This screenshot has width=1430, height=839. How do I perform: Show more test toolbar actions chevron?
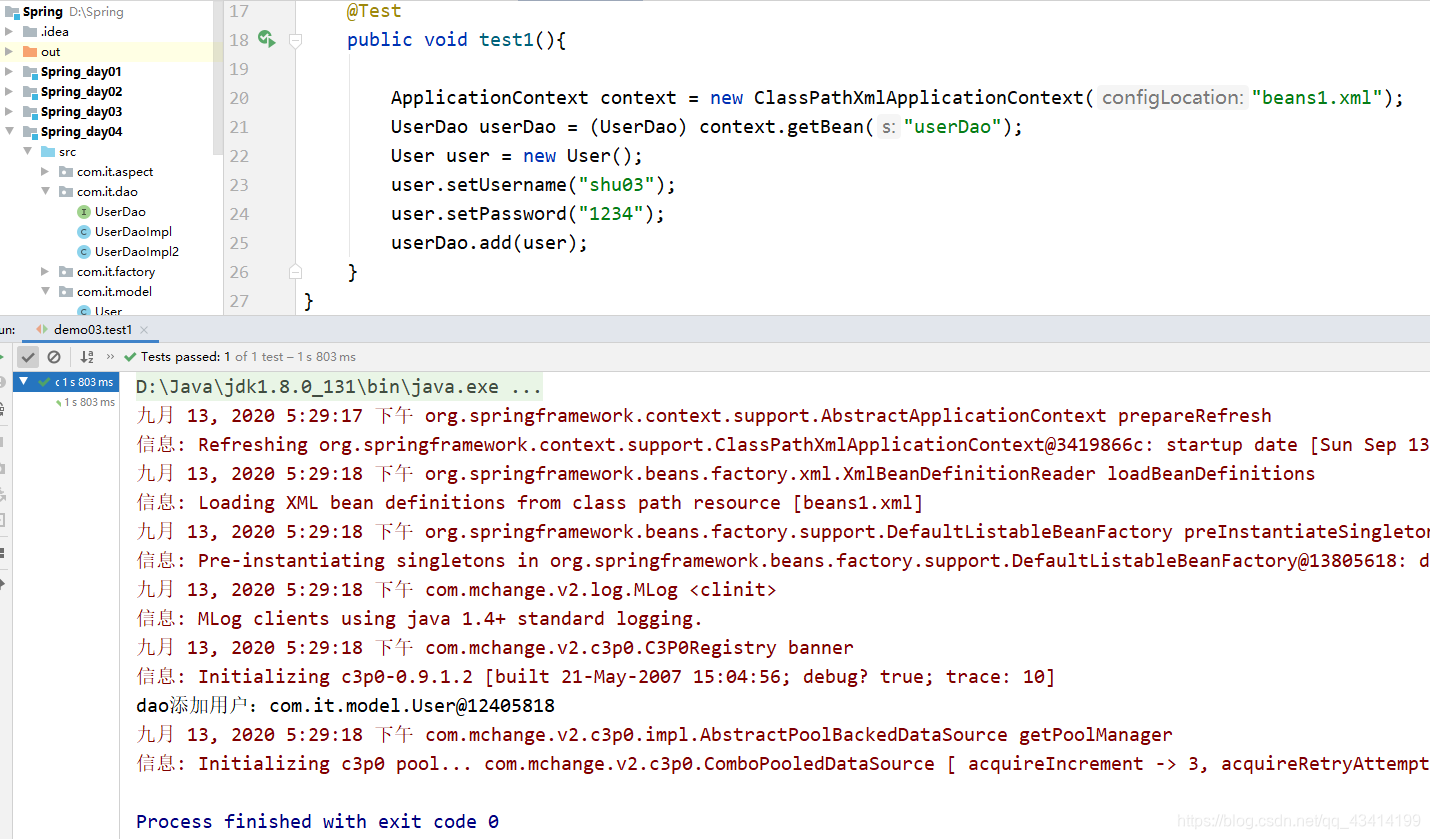tap(110, 356)
